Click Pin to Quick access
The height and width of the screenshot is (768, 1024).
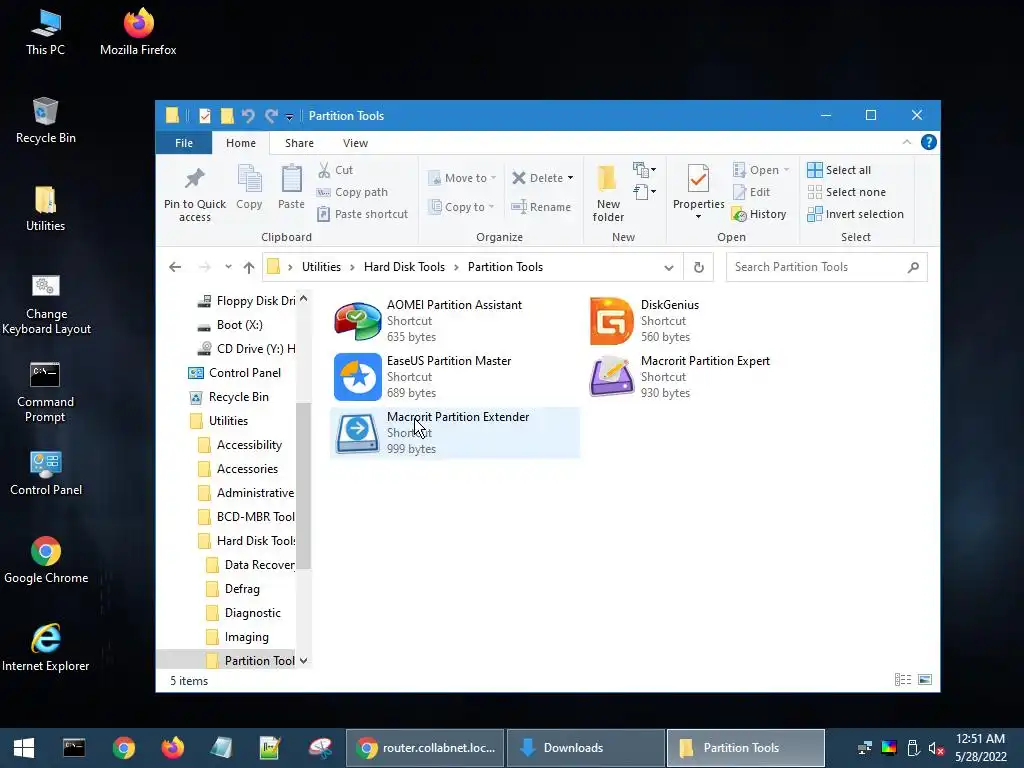(195, 194)
